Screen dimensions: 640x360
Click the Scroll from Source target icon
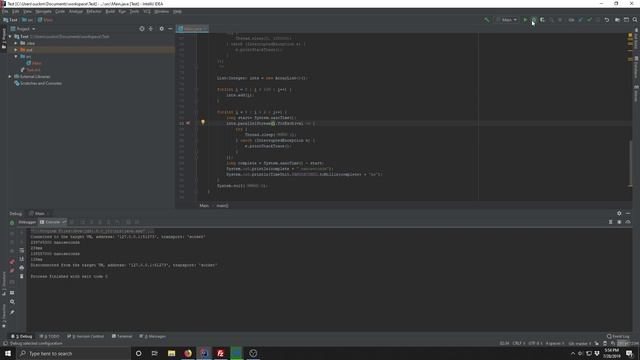tap(142, 29)
